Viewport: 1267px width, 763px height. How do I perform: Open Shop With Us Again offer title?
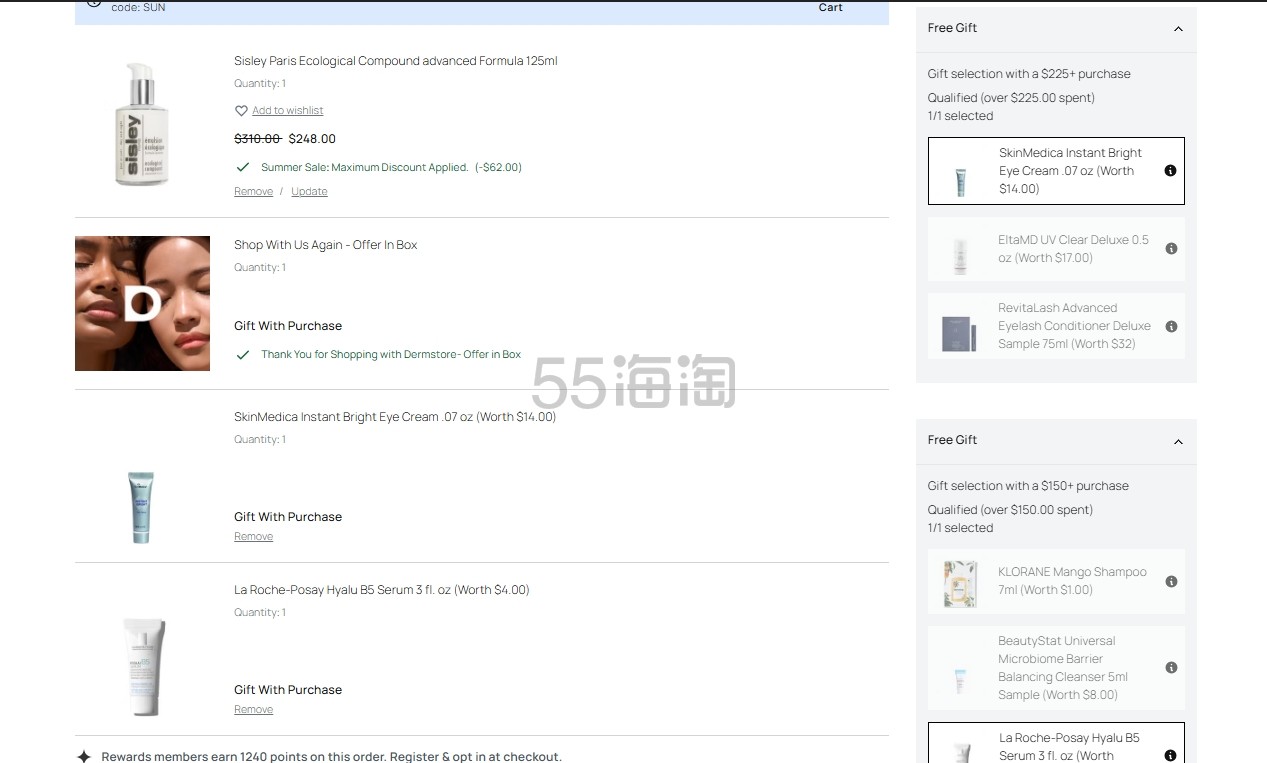click(x=325, y=245)
